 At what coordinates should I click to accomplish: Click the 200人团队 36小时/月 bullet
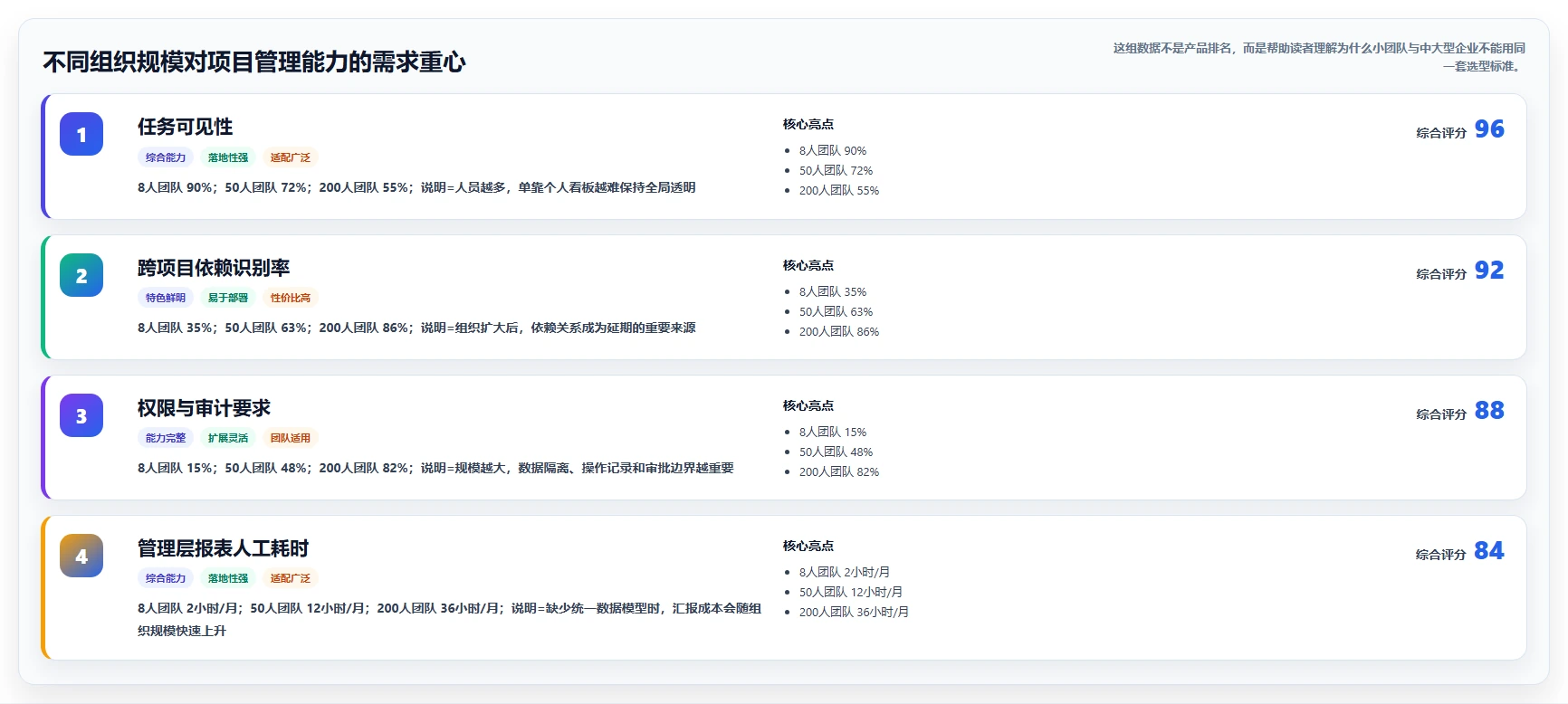[855, 613]
